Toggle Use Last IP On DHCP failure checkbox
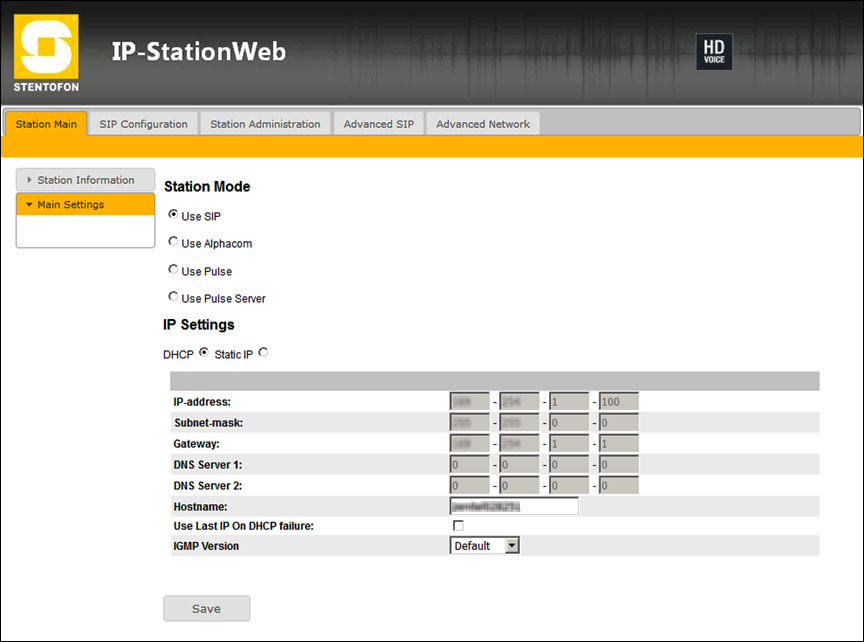This screenshot has width=864, height=642. pyautogui.click(x=459, y=526)
